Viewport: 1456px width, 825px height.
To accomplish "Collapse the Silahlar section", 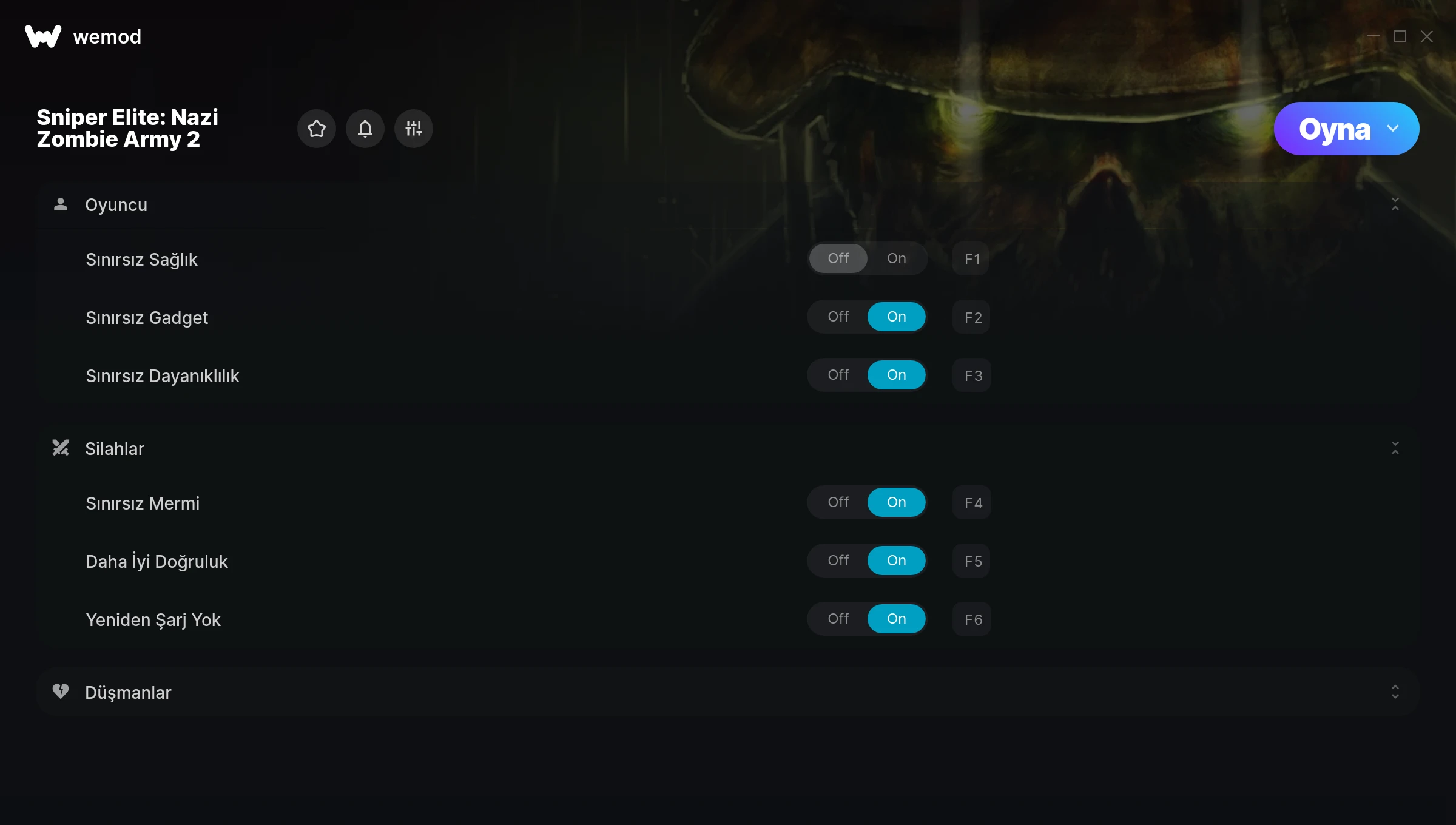I will pyautogui.click(x=1395, y=448).
